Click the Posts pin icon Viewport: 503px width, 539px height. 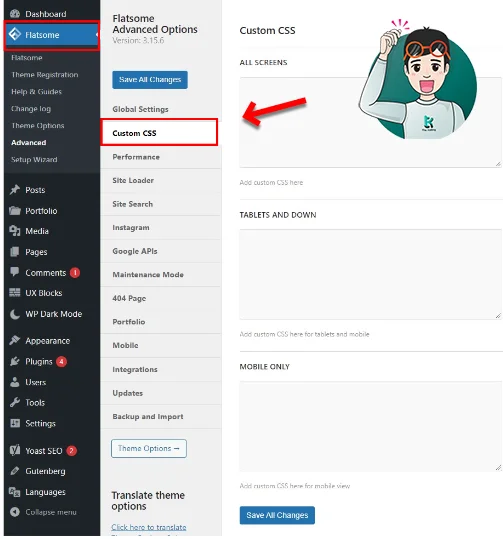click(x=15, y=190)
